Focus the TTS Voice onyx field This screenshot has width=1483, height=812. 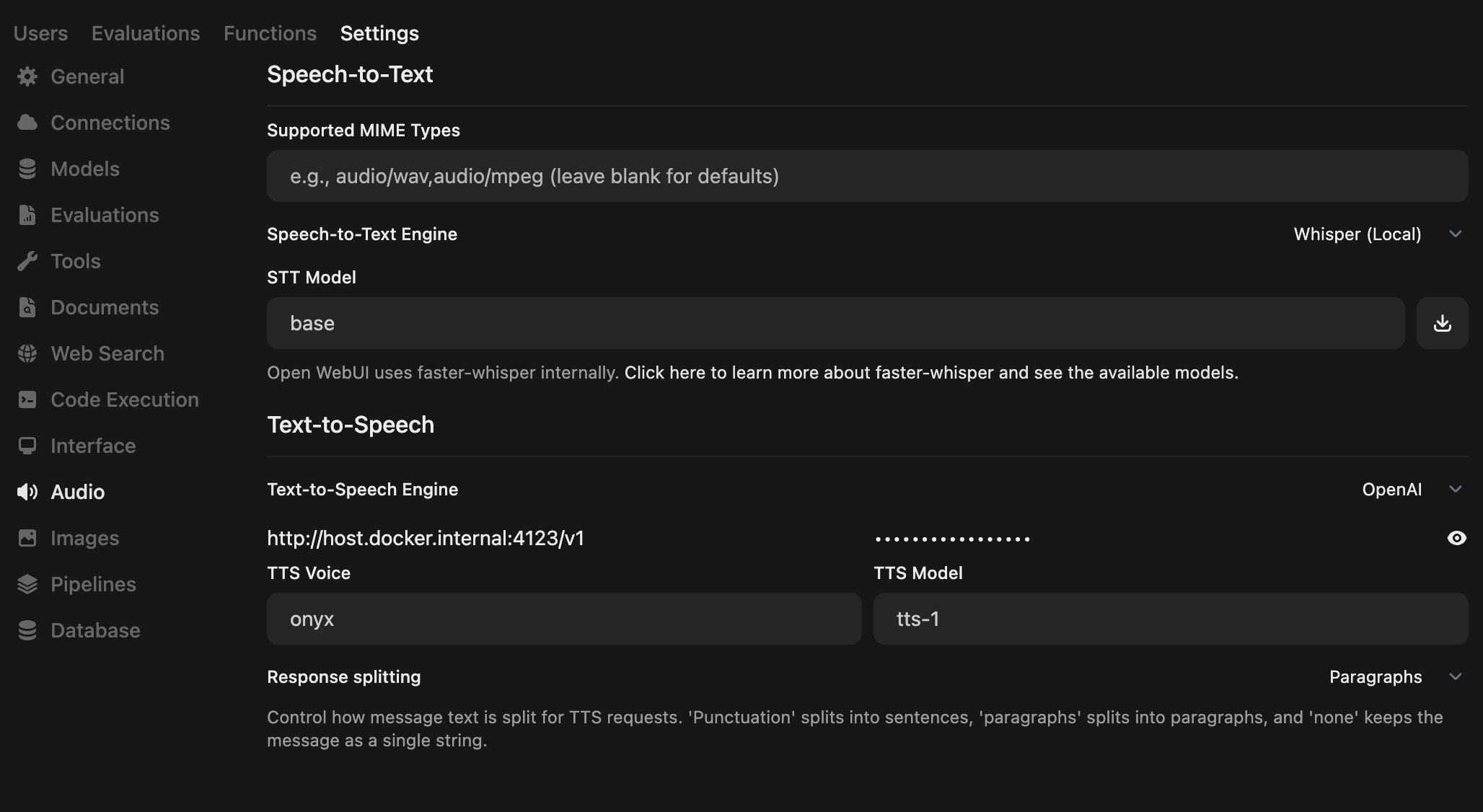click(564, 619)
